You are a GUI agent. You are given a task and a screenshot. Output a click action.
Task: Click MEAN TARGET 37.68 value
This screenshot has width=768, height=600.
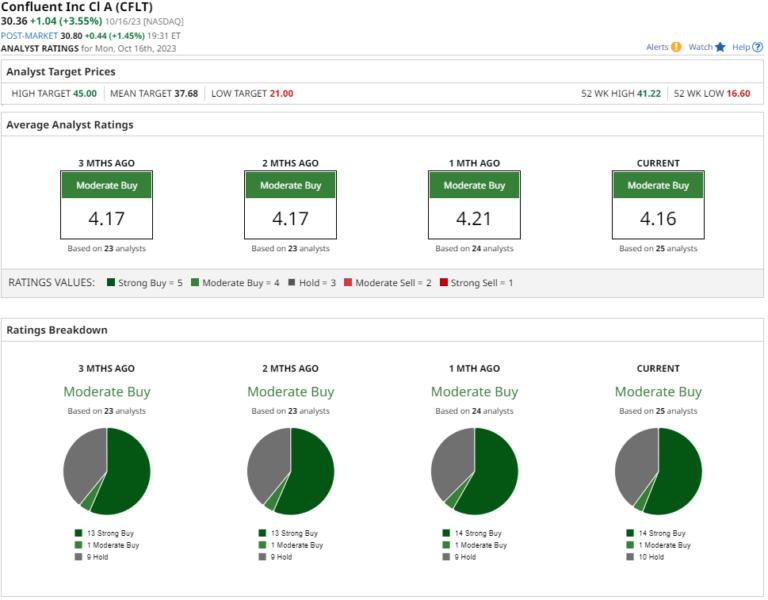186,94
